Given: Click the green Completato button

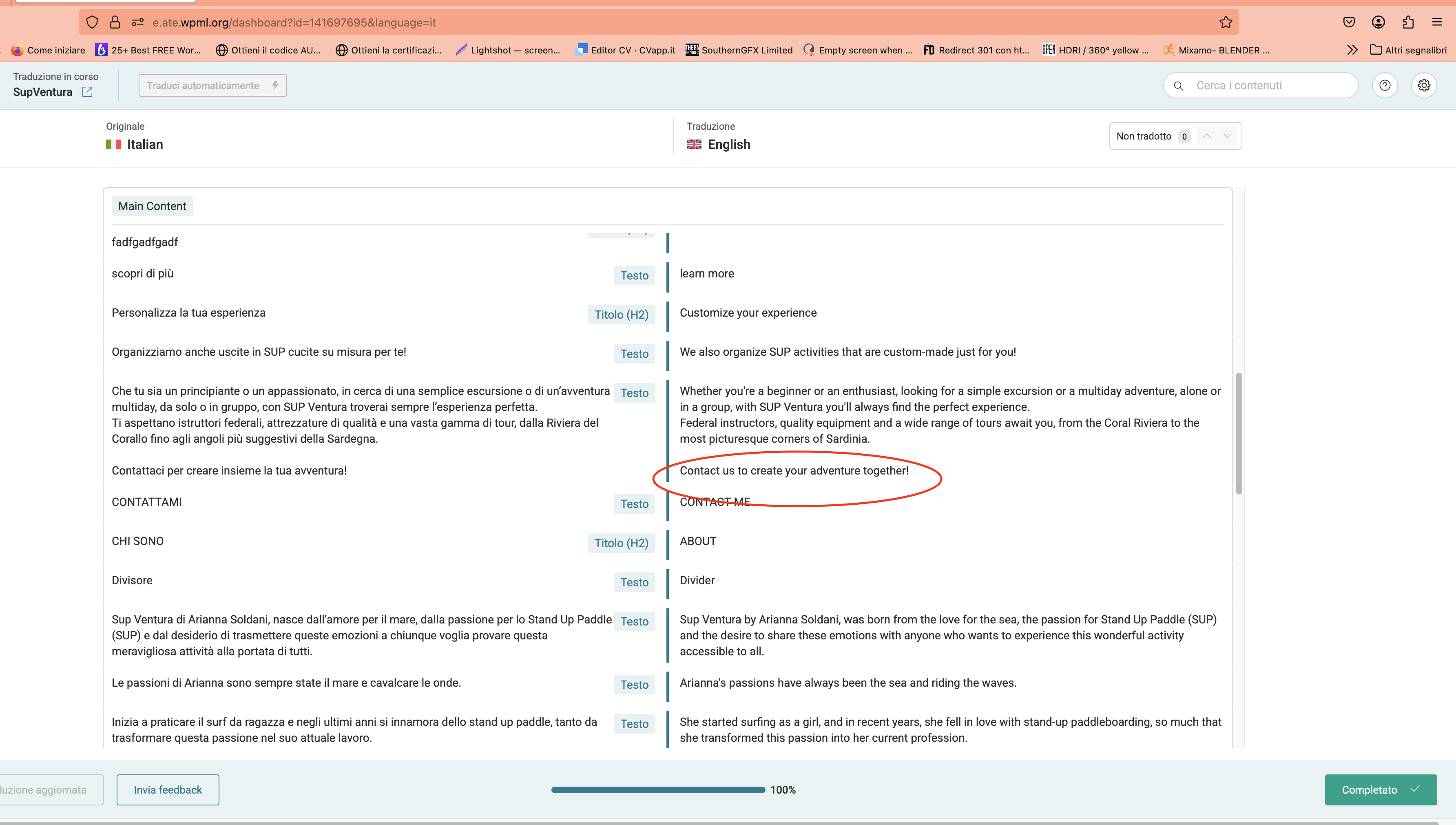Looking at the screenshot, I should [1380, 790].
